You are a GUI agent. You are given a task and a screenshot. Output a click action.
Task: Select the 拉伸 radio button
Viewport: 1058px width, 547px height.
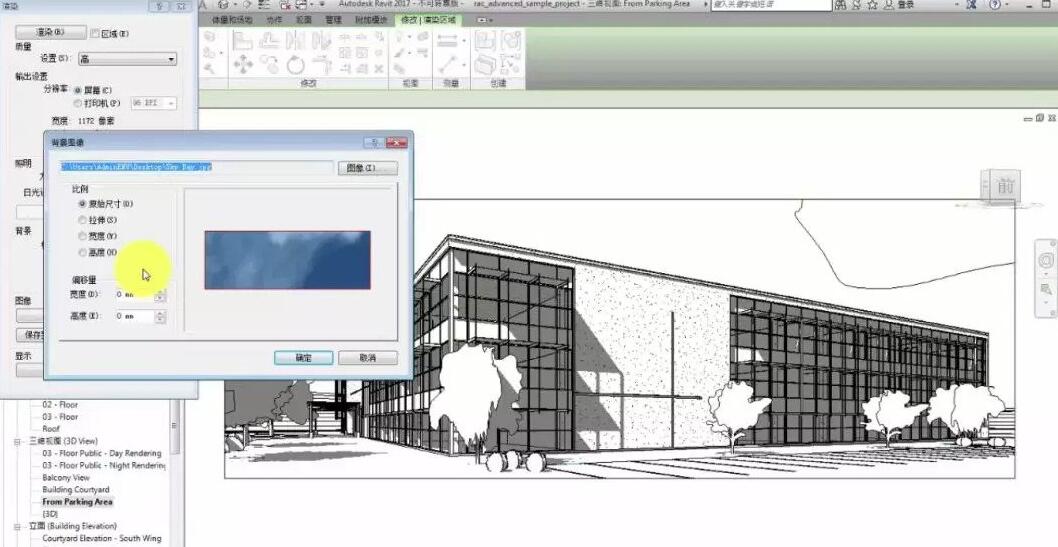pyautogui.click(x=83, y=220)
